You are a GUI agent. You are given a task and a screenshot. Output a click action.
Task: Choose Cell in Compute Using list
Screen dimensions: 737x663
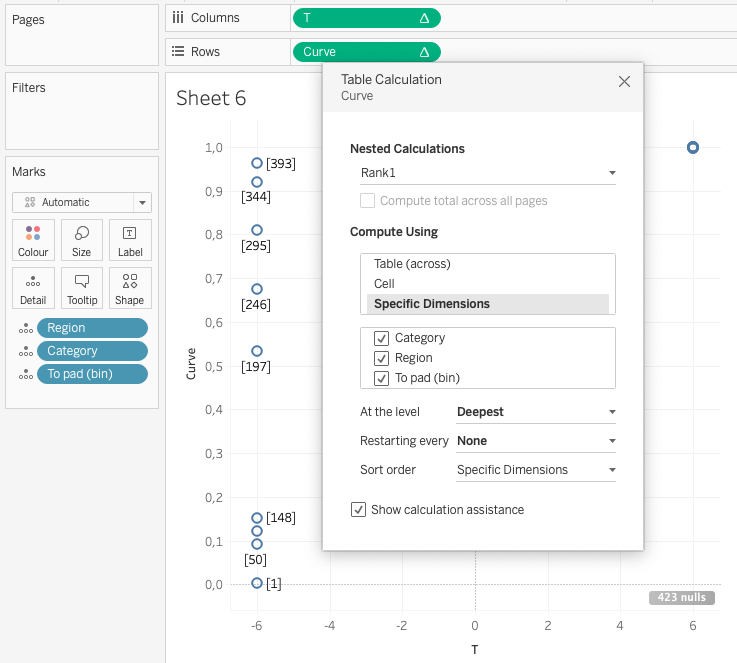(x=384, y=284)
